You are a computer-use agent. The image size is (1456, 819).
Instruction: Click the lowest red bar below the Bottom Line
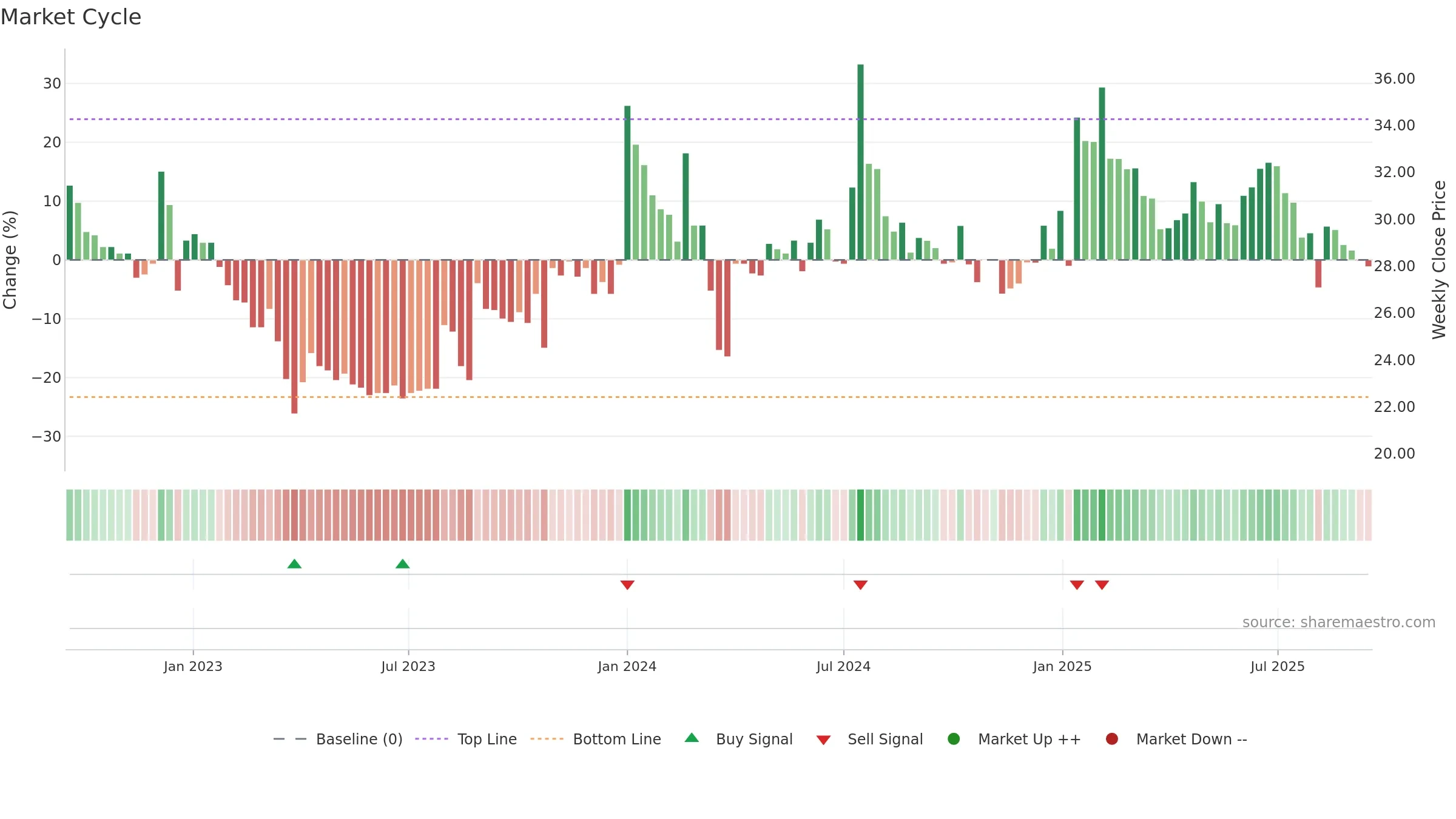coord(294,337)
